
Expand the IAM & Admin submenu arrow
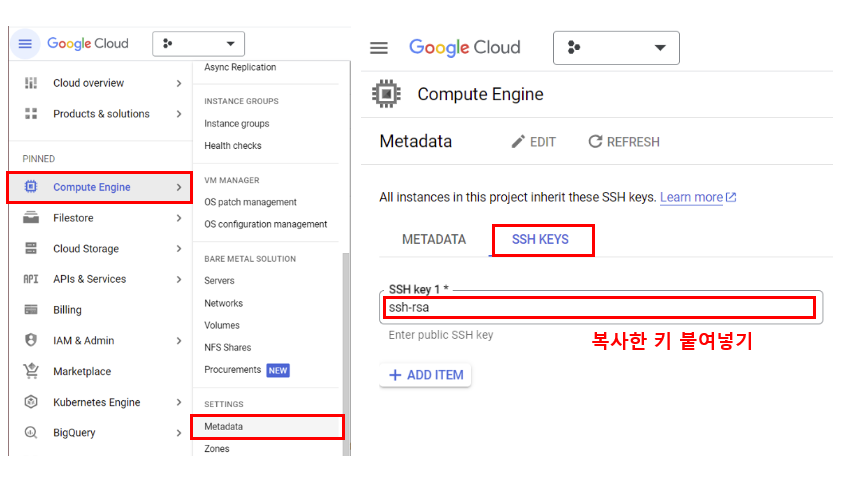pos(179,341)
